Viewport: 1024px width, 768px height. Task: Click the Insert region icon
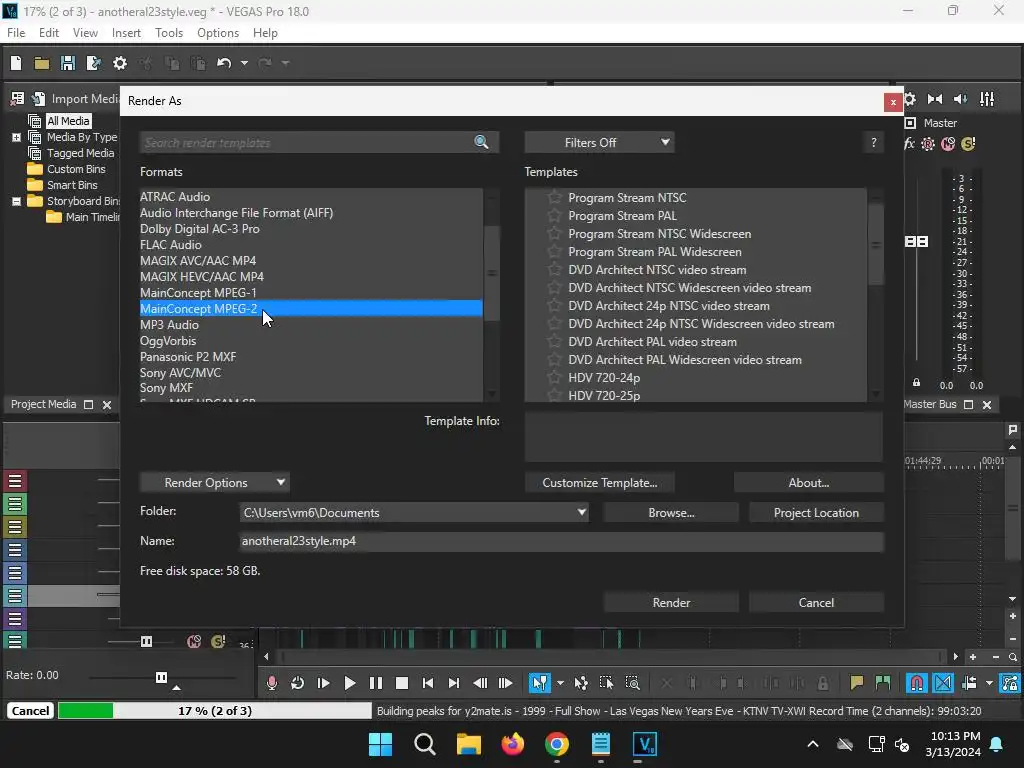[882, 683]
